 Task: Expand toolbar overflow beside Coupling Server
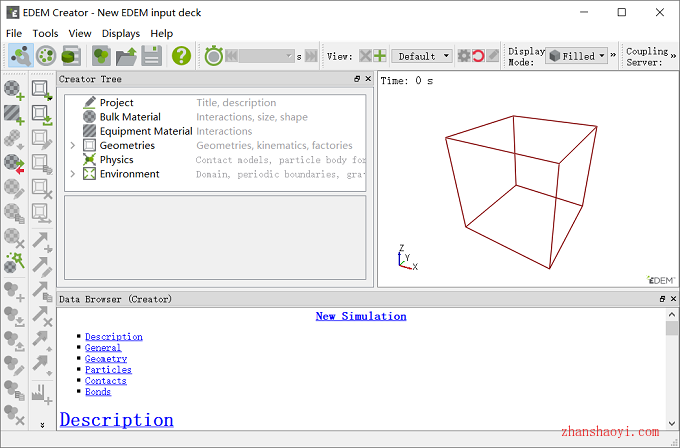(x=673, y=56)
